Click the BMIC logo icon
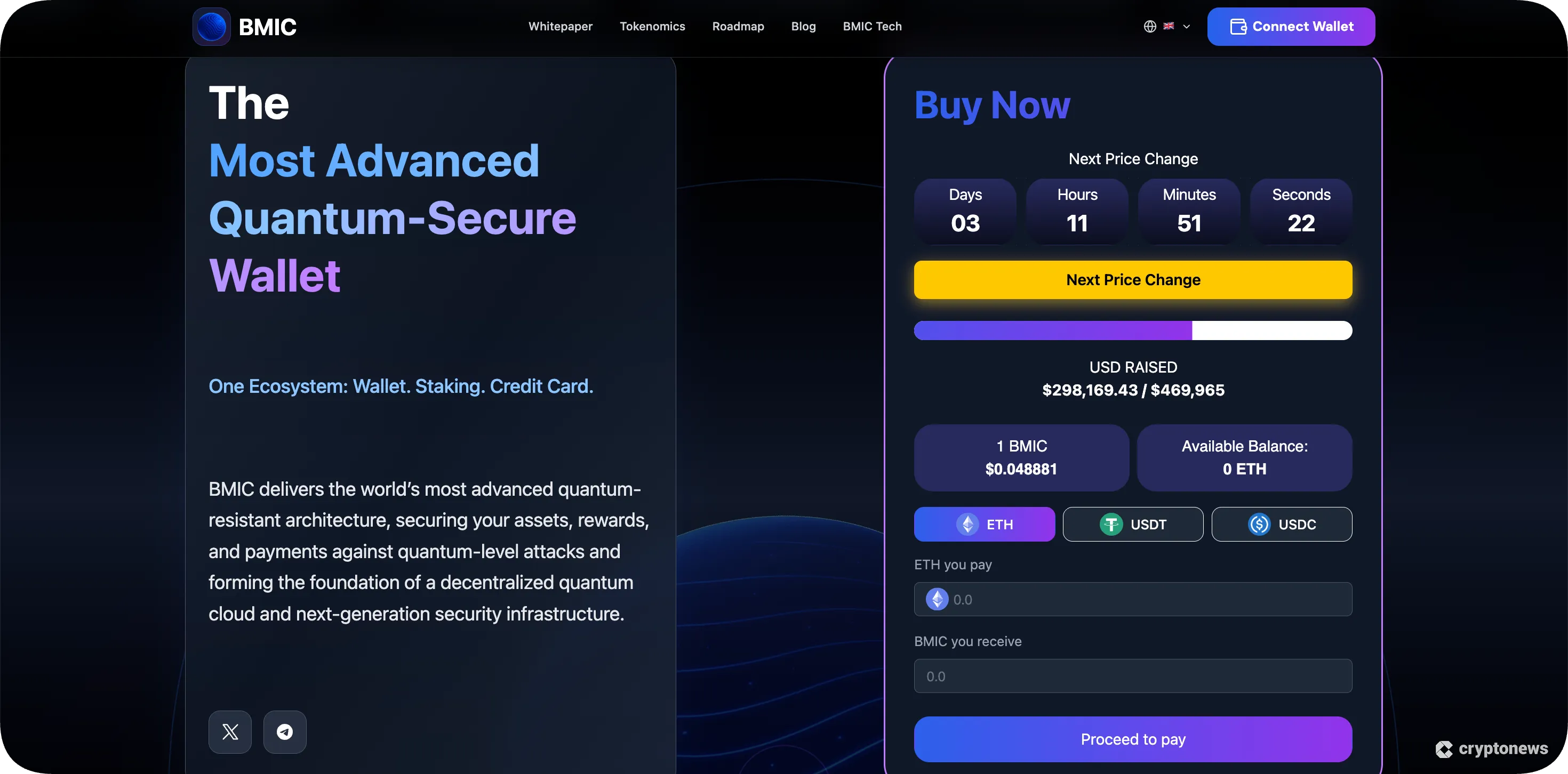The height and width of the screenshot is (774, 1568). (211, 26)
